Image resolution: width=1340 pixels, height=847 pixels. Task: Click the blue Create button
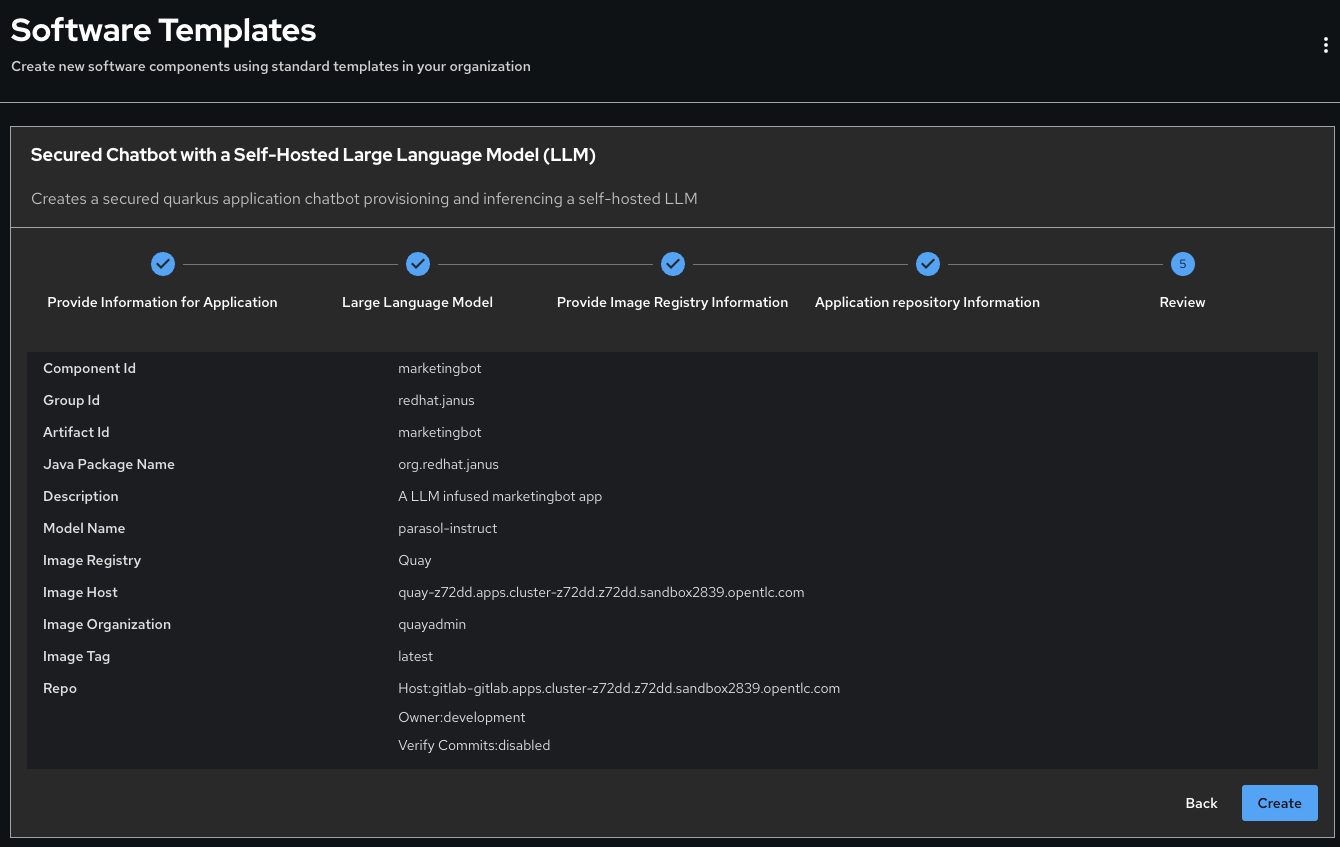click(x=1279, y=803)
